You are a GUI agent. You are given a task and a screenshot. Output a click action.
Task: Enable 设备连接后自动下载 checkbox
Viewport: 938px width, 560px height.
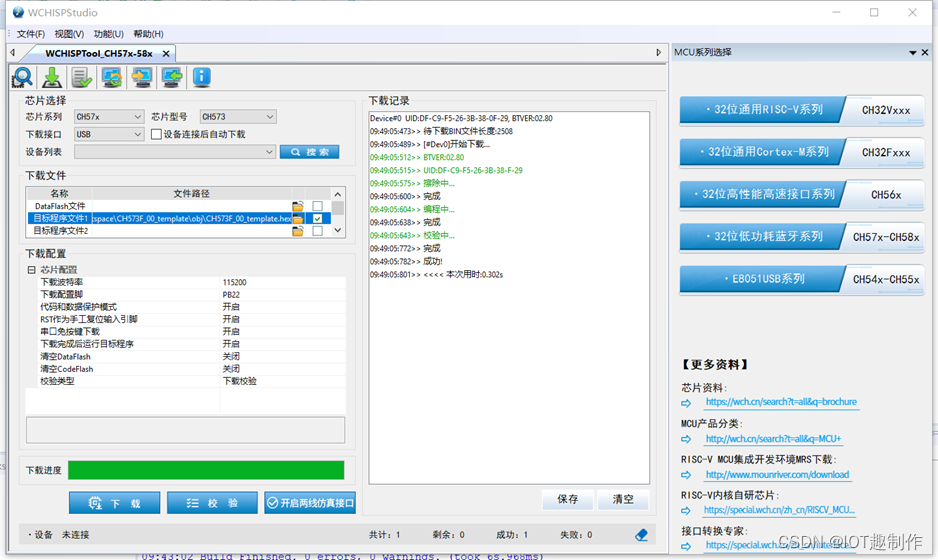pyautogui.click(x=156, y=134)
